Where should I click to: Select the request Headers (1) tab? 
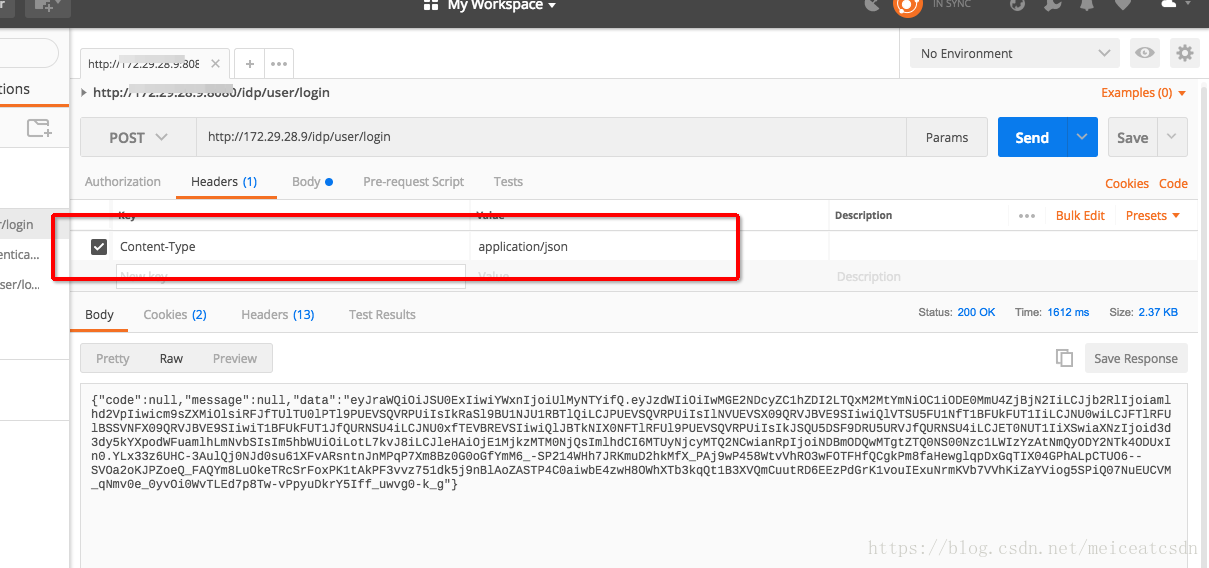pos(224,181)
